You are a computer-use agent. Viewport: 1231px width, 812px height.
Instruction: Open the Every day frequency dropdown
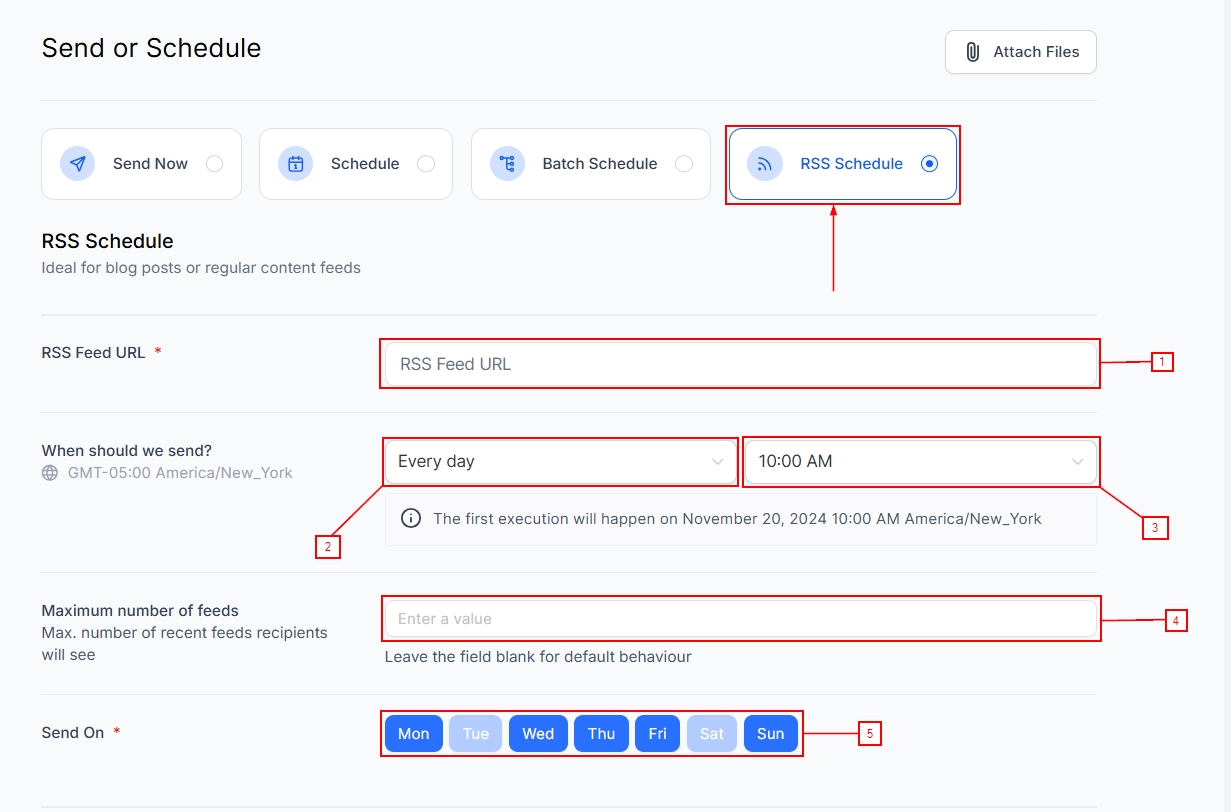coord(561,462)
